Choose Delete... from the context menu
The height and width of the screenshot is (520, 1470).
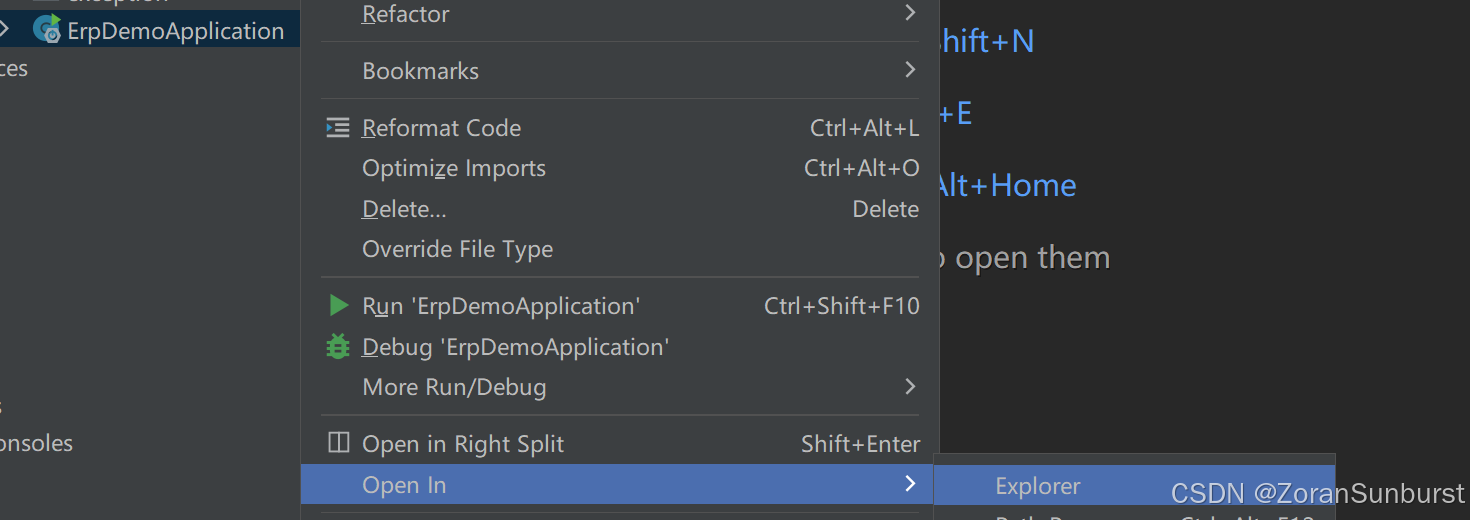click(620, 209)
